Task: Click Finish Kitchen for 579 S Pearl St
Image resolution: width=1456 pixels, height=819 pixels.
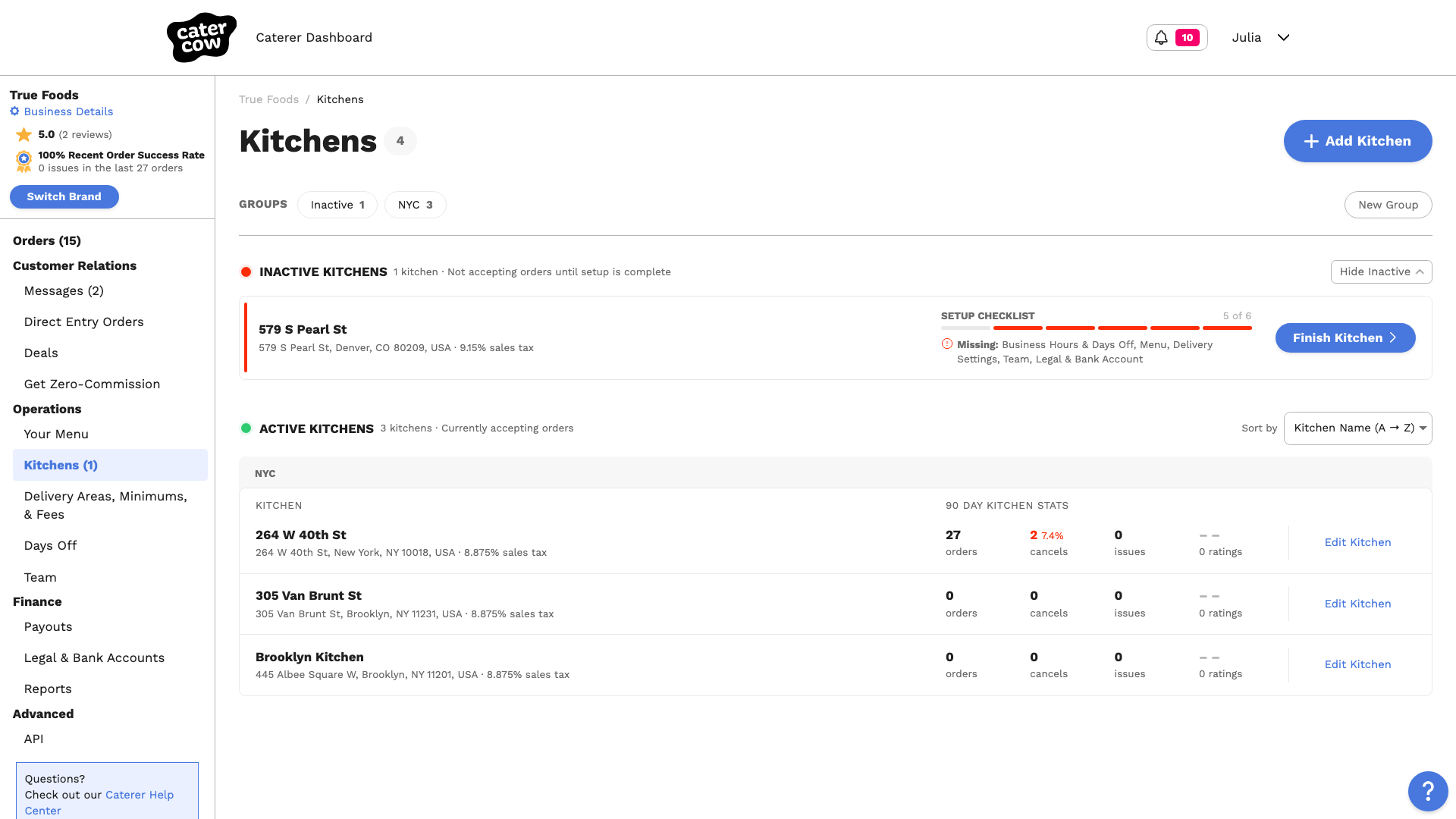Action: point(1345,338)
